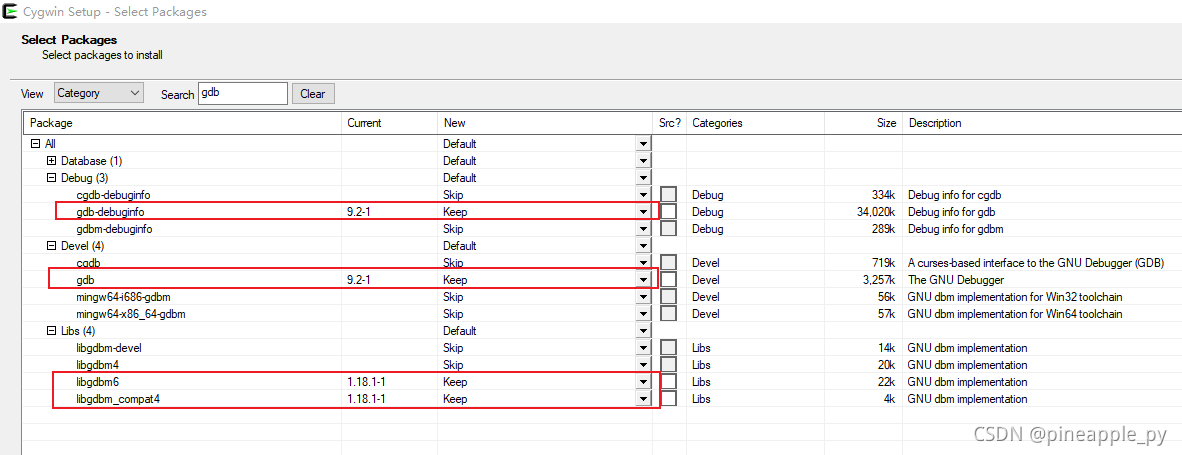Tick the Src checkbox for gdb
Screen dimensions: 1182x455
click(669, 279)
